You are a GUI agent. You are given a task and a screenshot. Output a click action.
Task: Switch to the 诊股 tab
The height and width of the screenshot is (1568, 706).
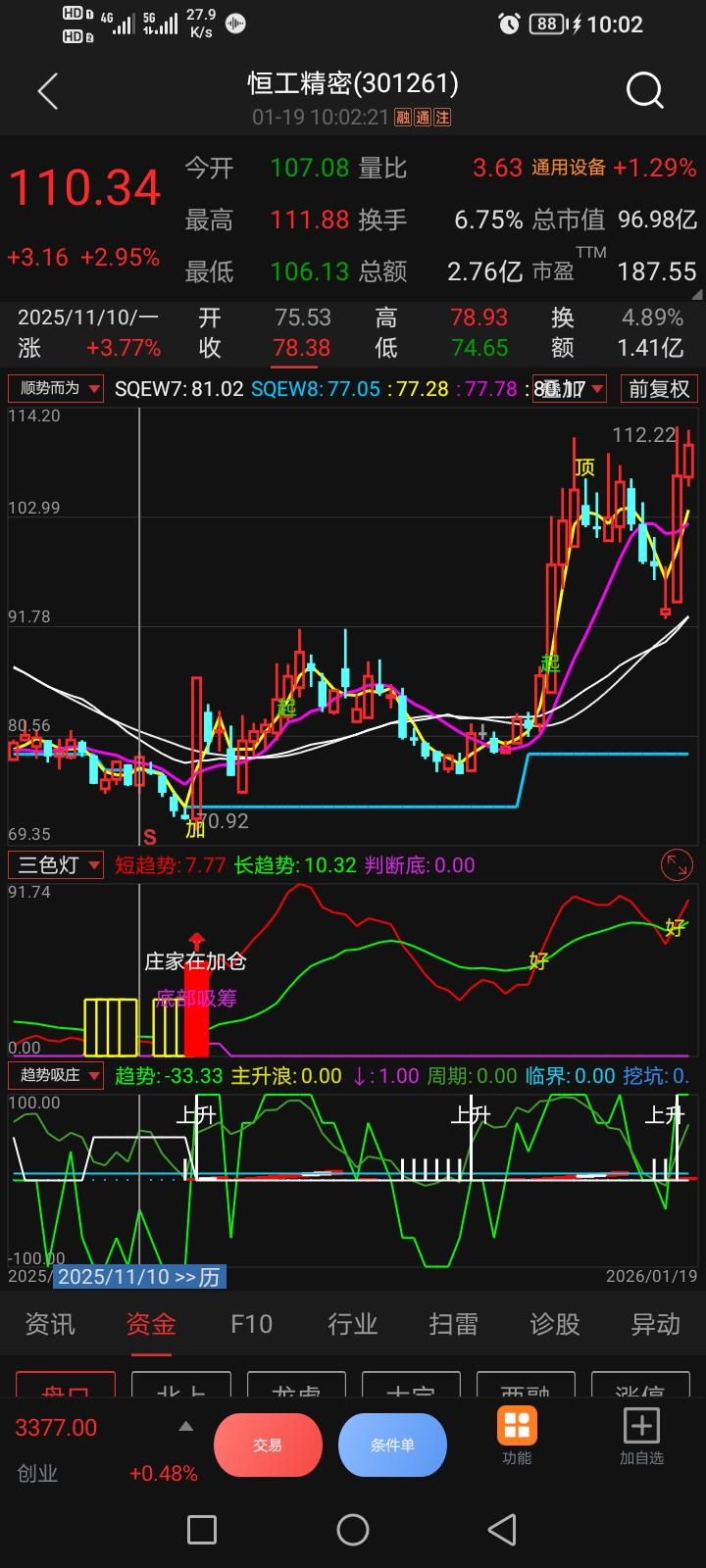[554, 1325]
